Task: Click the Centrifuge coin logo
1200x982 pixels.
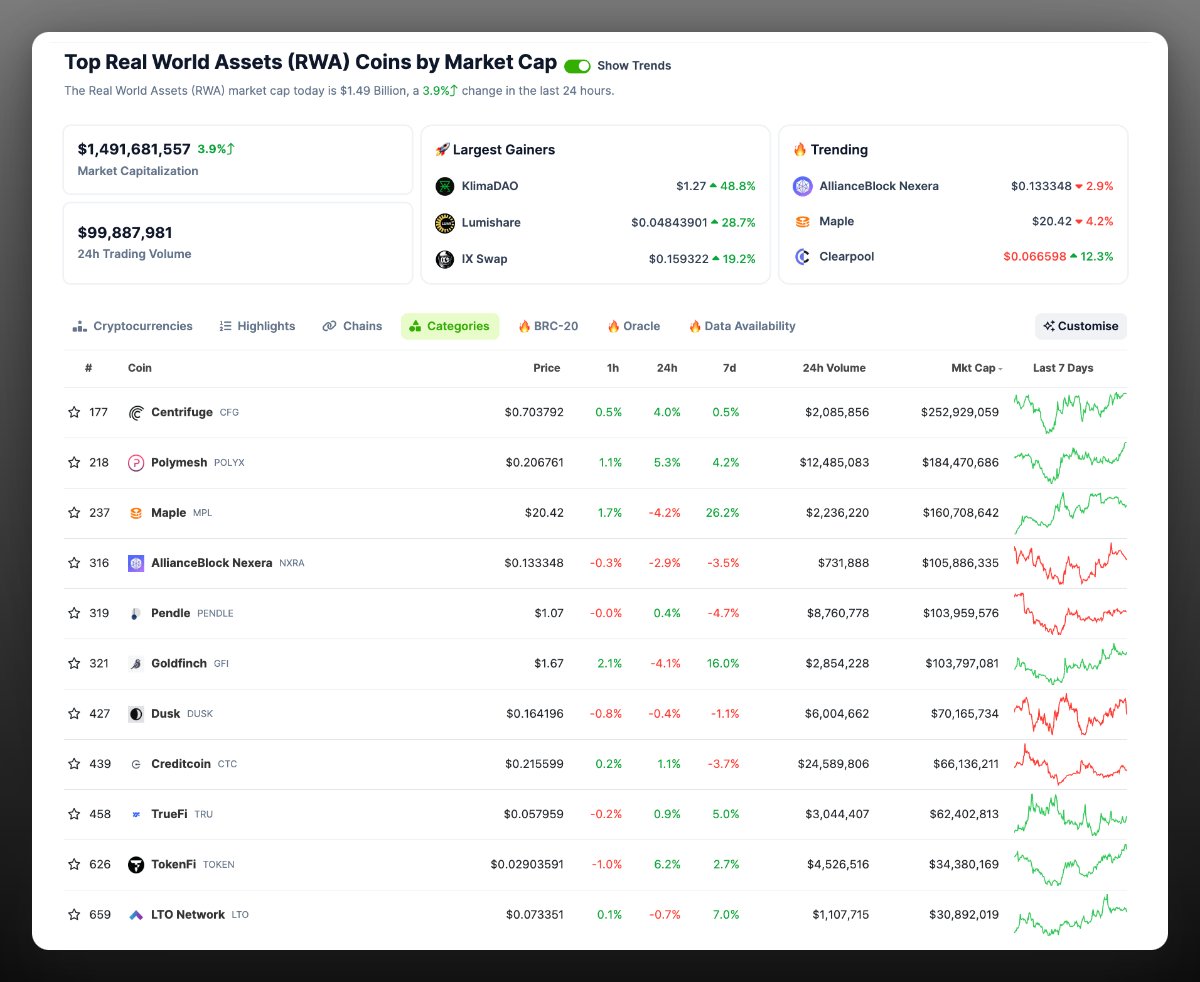Action: pos(136,412)
